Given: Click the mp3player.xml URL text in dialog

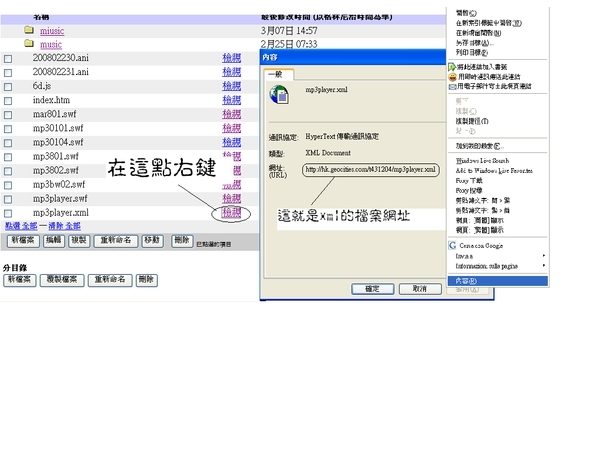Looking at the screenshot, I should point(370,170).
